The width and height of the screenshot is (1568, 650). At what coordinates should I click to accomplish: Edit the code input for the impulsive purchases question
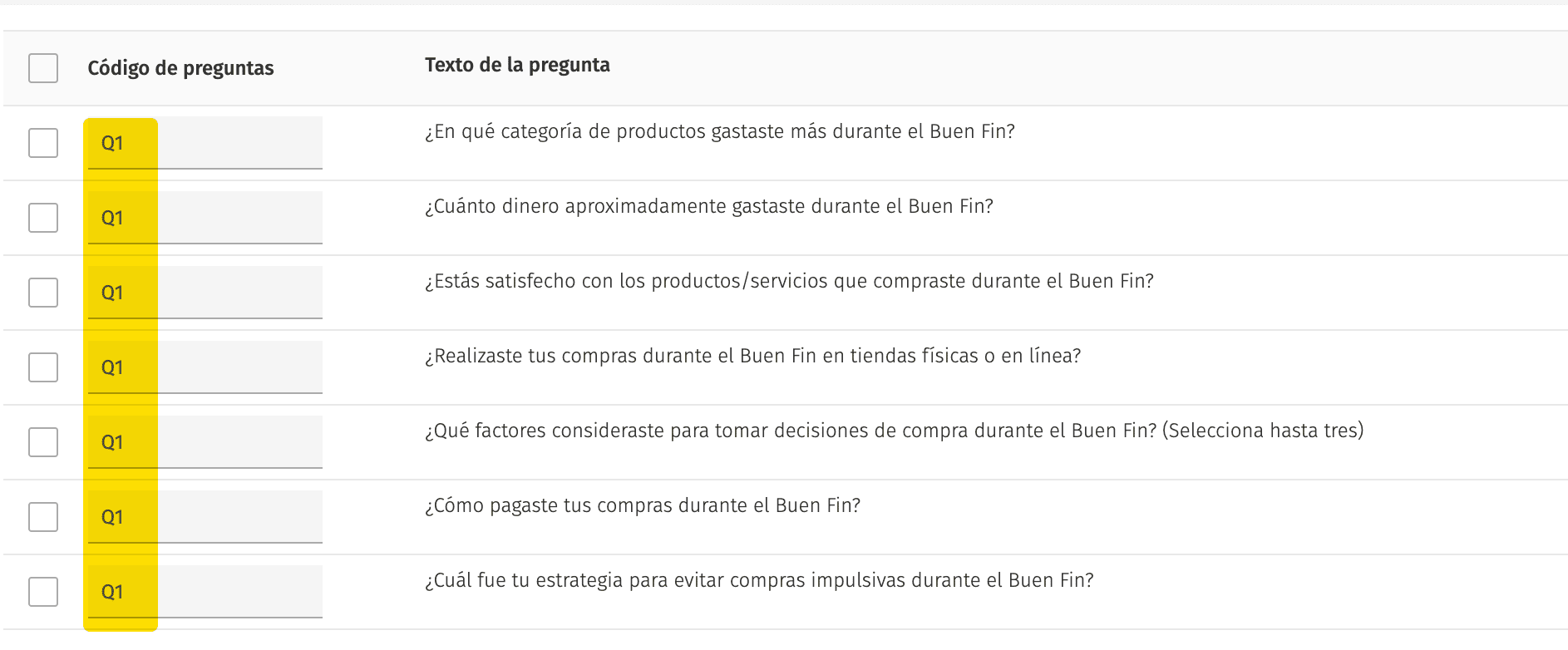[205, 592]
